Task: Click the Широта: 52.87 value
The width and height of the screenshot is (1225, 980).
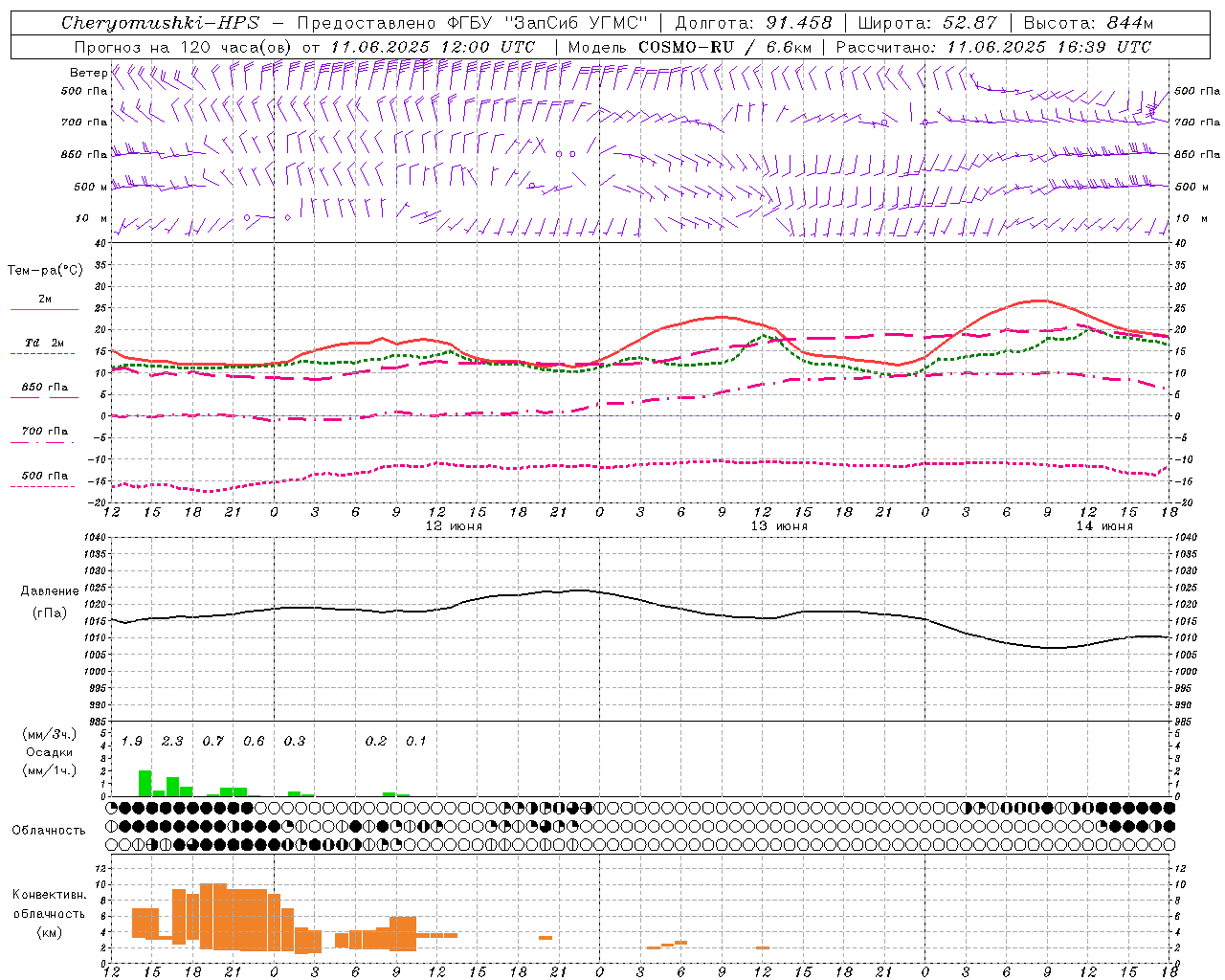Action: coord(927,23)
